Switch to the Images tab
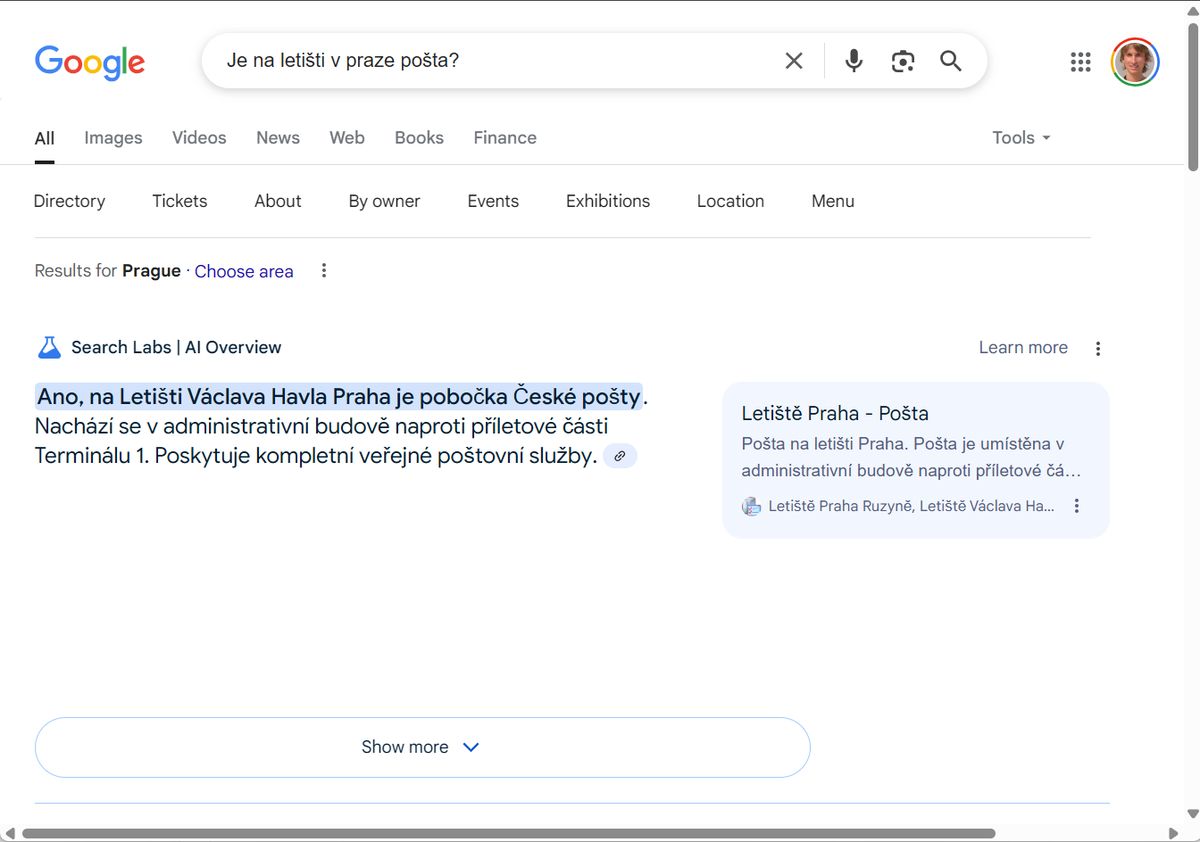The width and height of the screenshot is (1200, 842). (x=113, y=138)
